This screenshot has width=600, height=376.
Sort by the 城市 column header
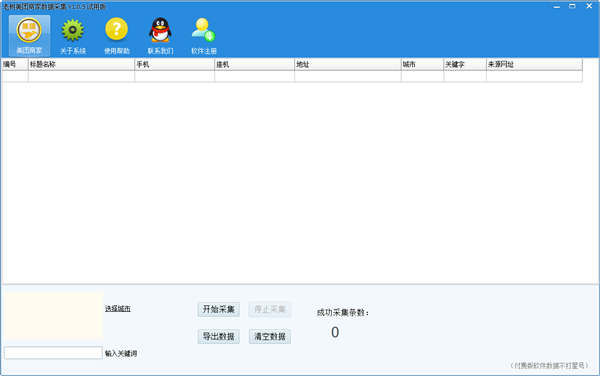pos(422,64)
